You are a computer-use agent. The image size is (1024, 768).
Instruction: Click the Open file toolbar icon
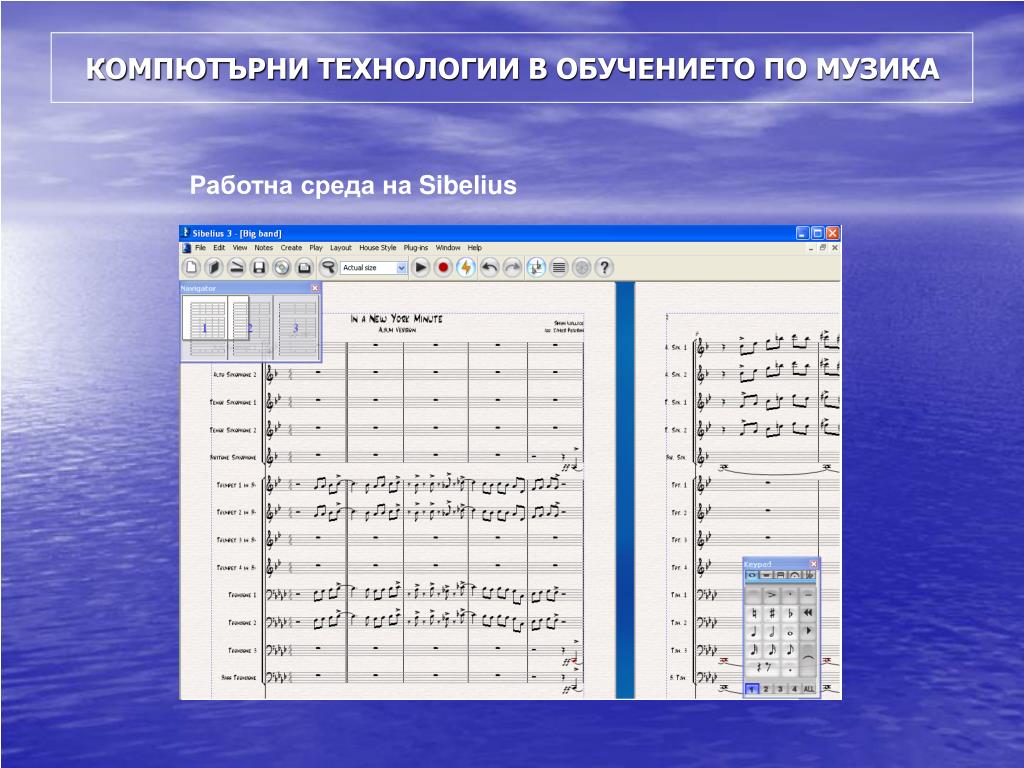pos(214,267)
